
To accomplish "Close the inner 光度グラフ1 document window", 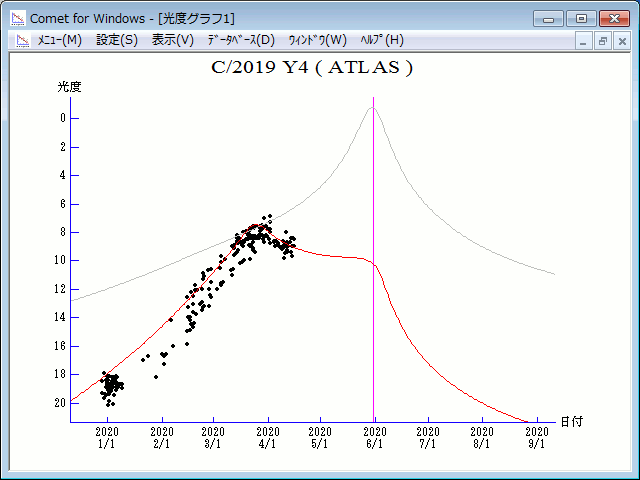I will (622, 41).
